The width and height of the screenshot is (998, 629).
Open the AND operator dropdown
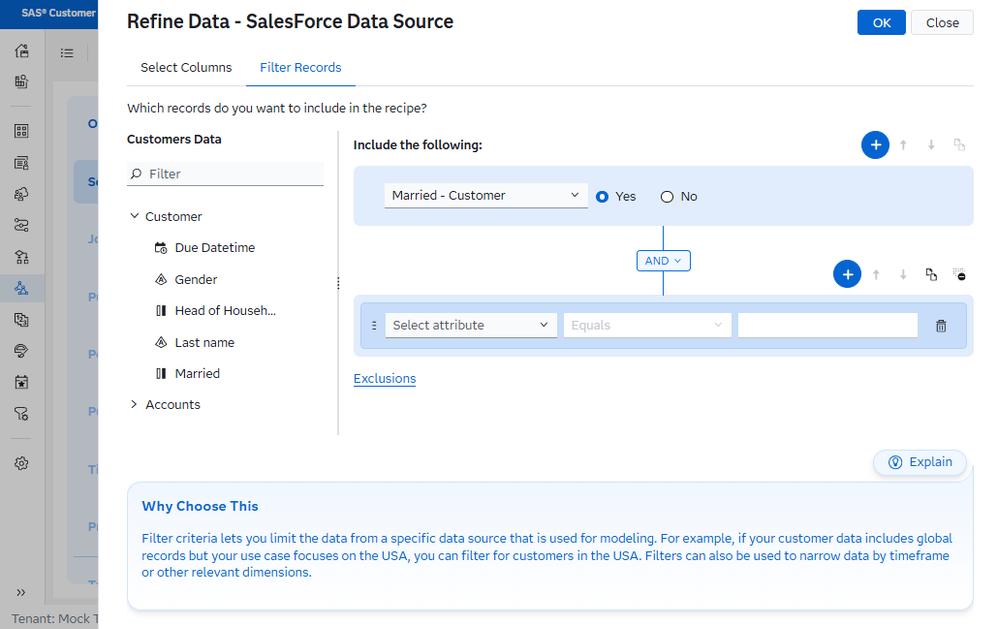point(663,261)
